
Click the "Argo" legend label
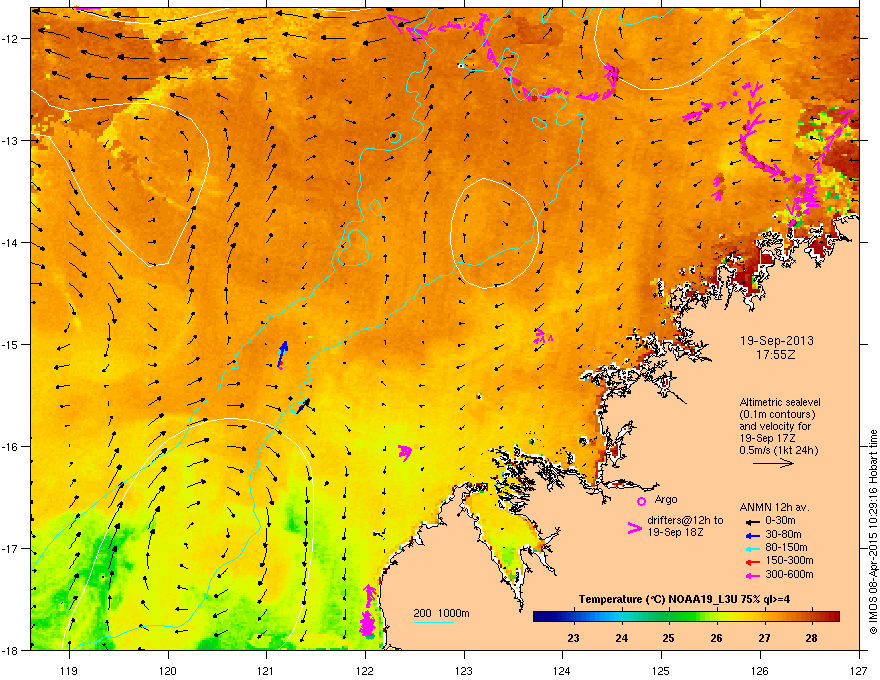click(x=666, y=499)
